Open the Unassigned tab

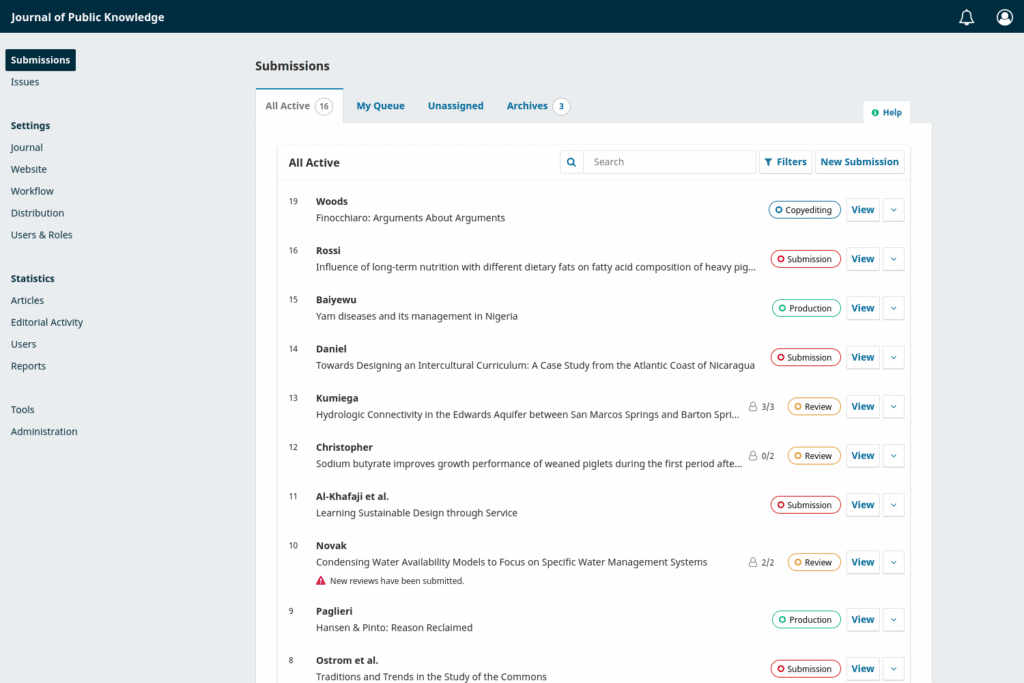(455, 105)
